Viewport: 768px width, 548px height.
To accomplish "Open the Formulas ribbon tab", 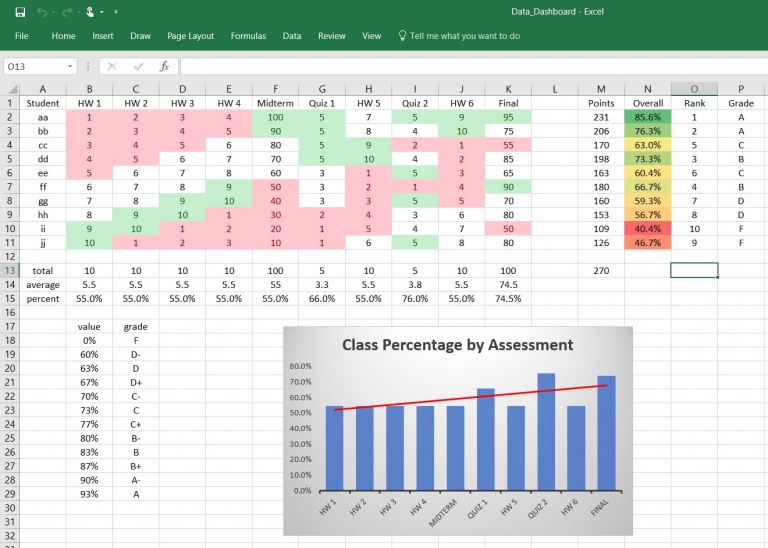I will click(248, 36).
